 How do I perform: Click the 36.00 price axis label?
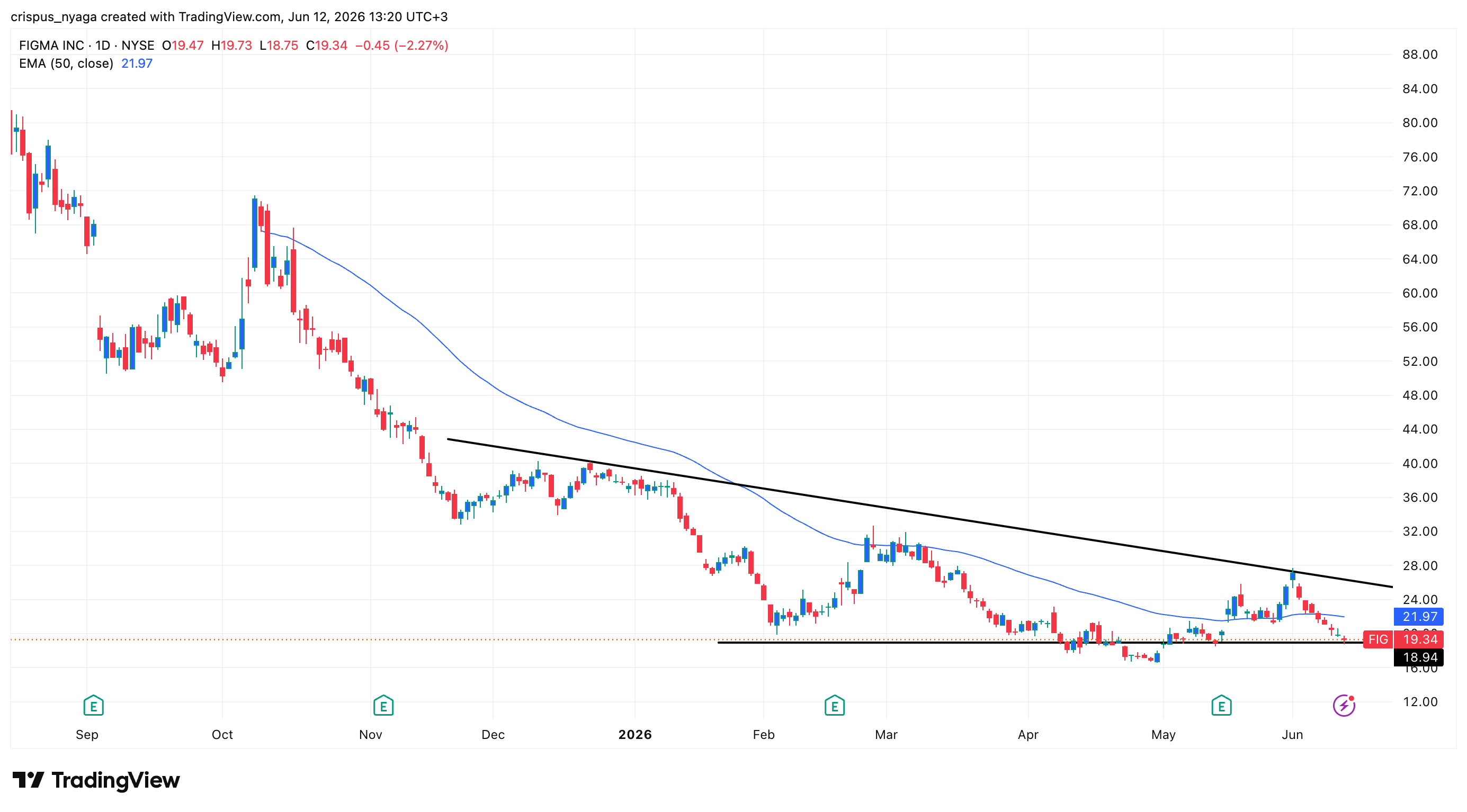[1420, 498]
